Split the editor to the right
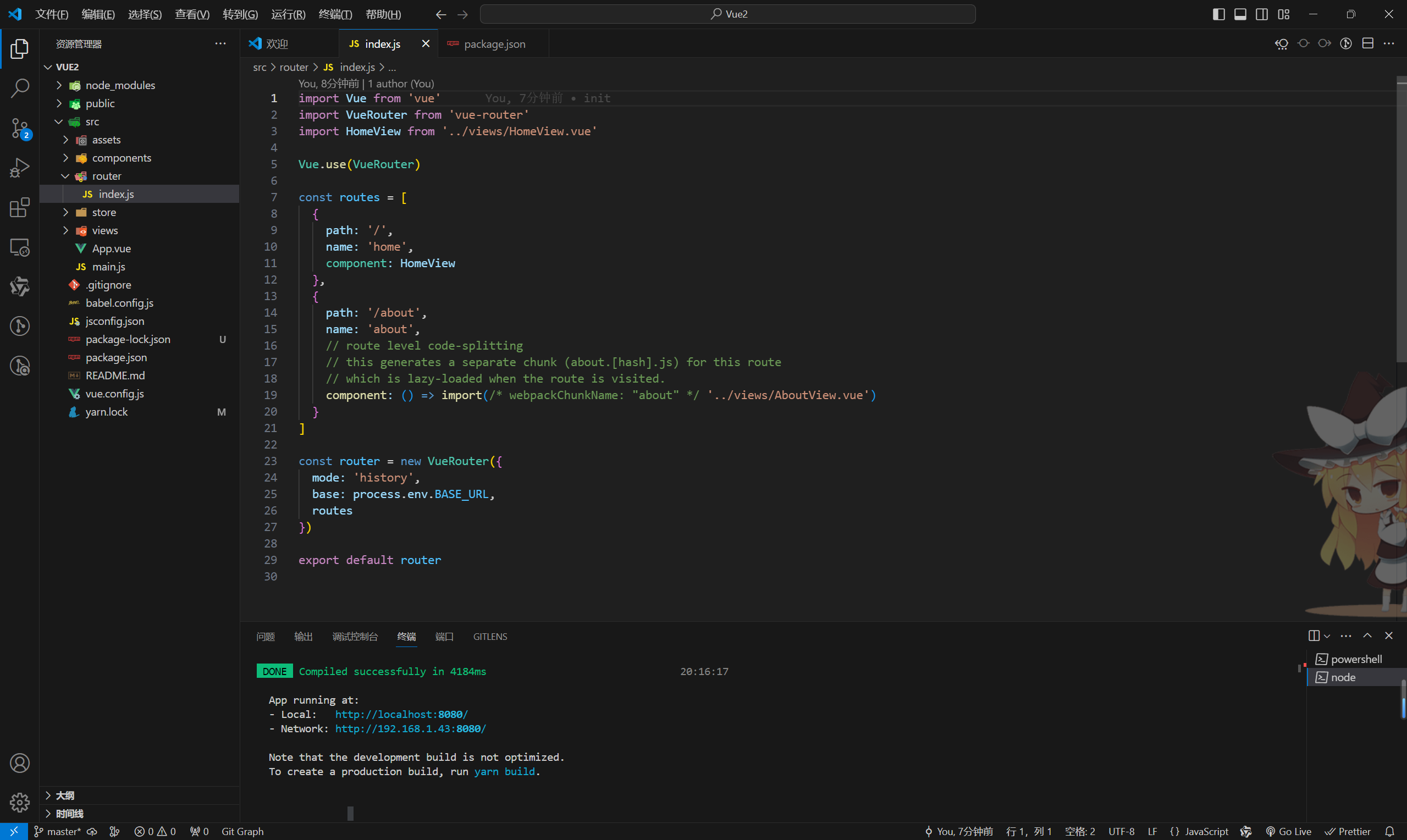 [x=1368, y=43]
